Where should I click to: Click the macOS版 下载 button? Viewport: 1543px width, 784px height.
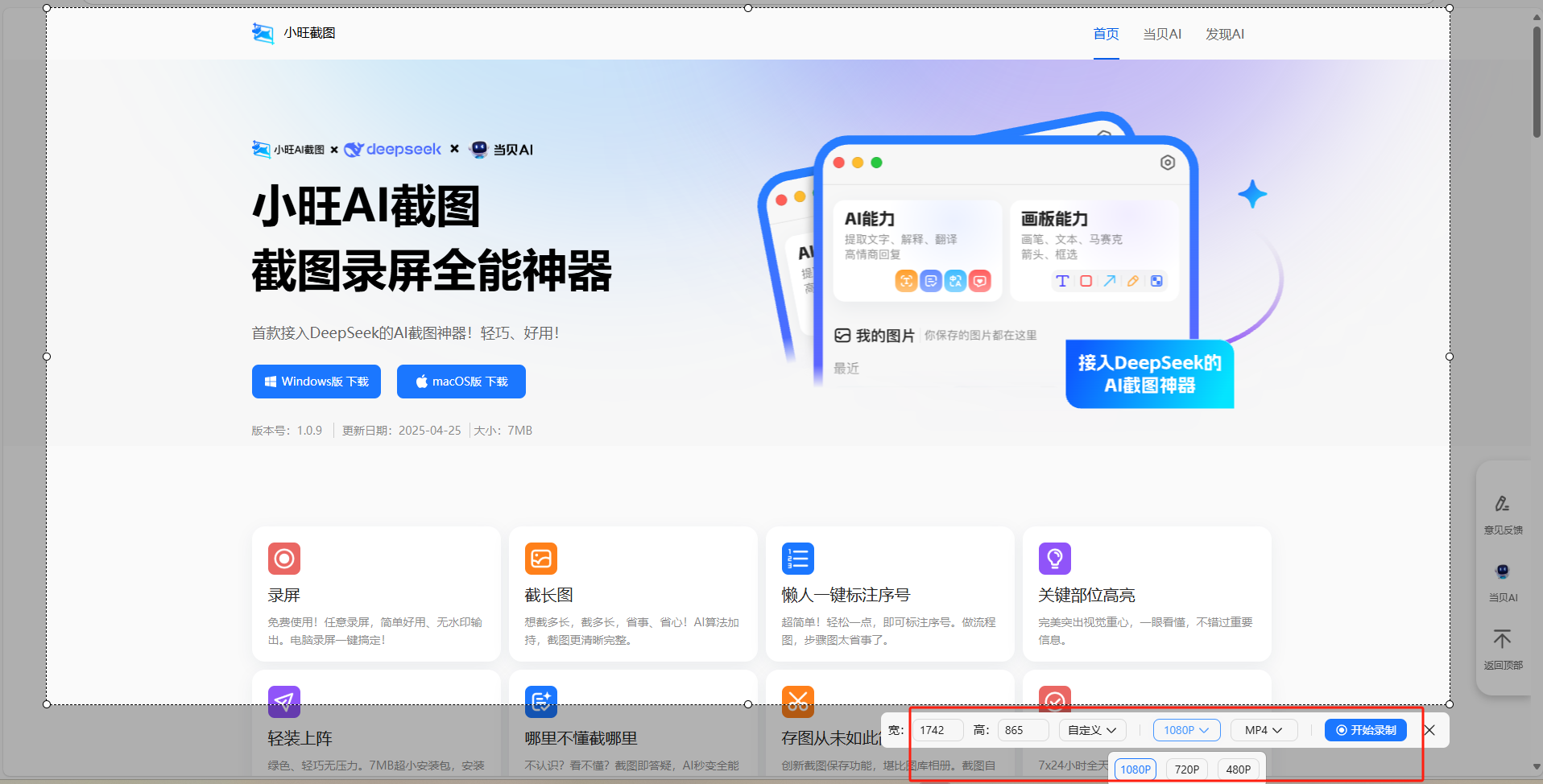pyautogui.click(x=461, y=382)
